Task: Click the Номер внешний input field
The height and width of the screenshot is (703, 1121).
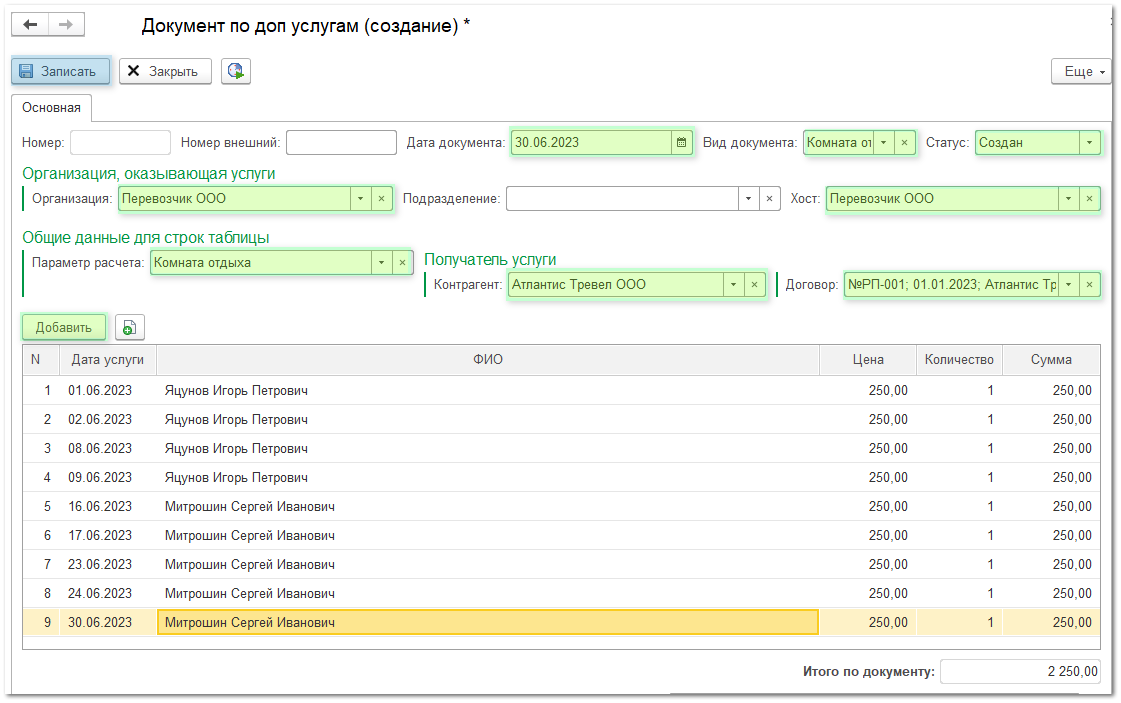Action: point(341,143)
